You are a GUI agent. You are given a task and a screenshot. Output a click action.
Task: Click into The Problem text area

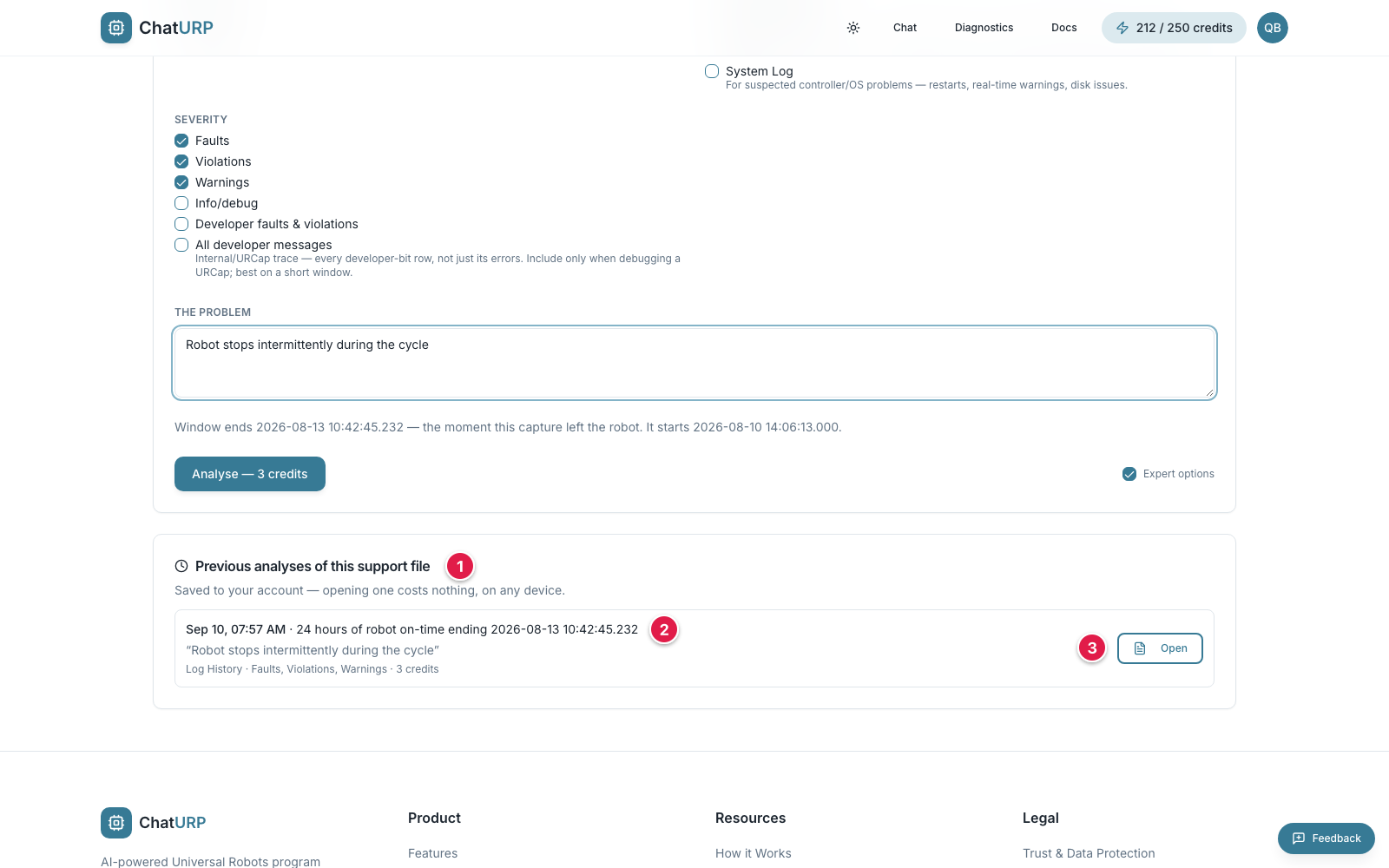click(694, 363)
